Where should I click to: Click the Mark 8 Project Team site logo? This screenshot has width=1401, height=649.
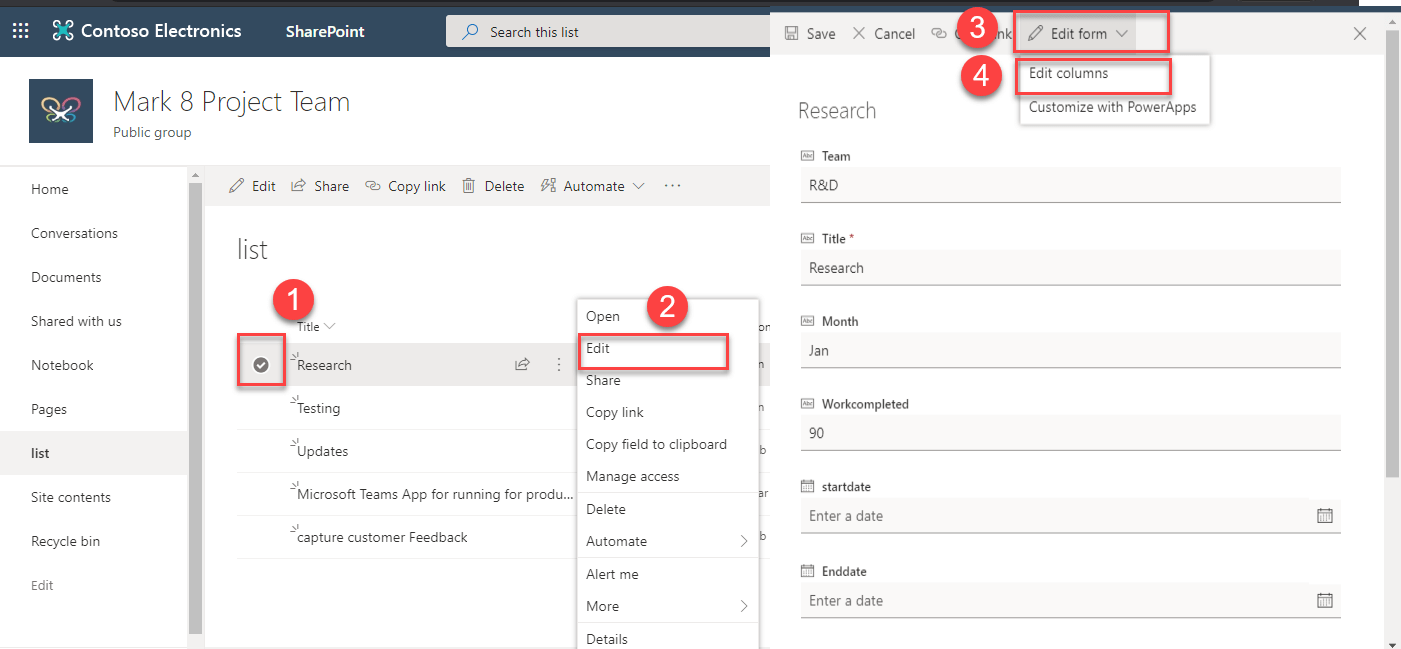[61, 111]
